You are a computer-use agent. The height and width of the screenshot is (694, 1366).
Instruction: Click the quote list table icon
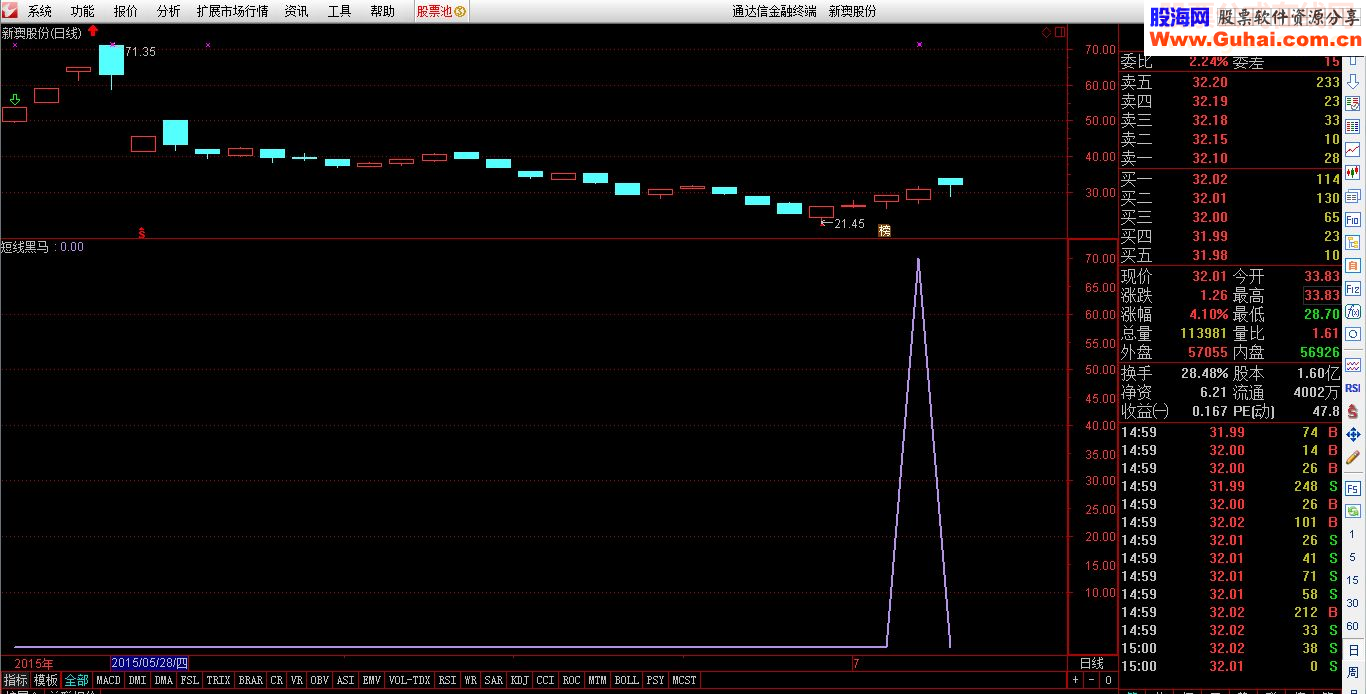(x=1353, y=126)
